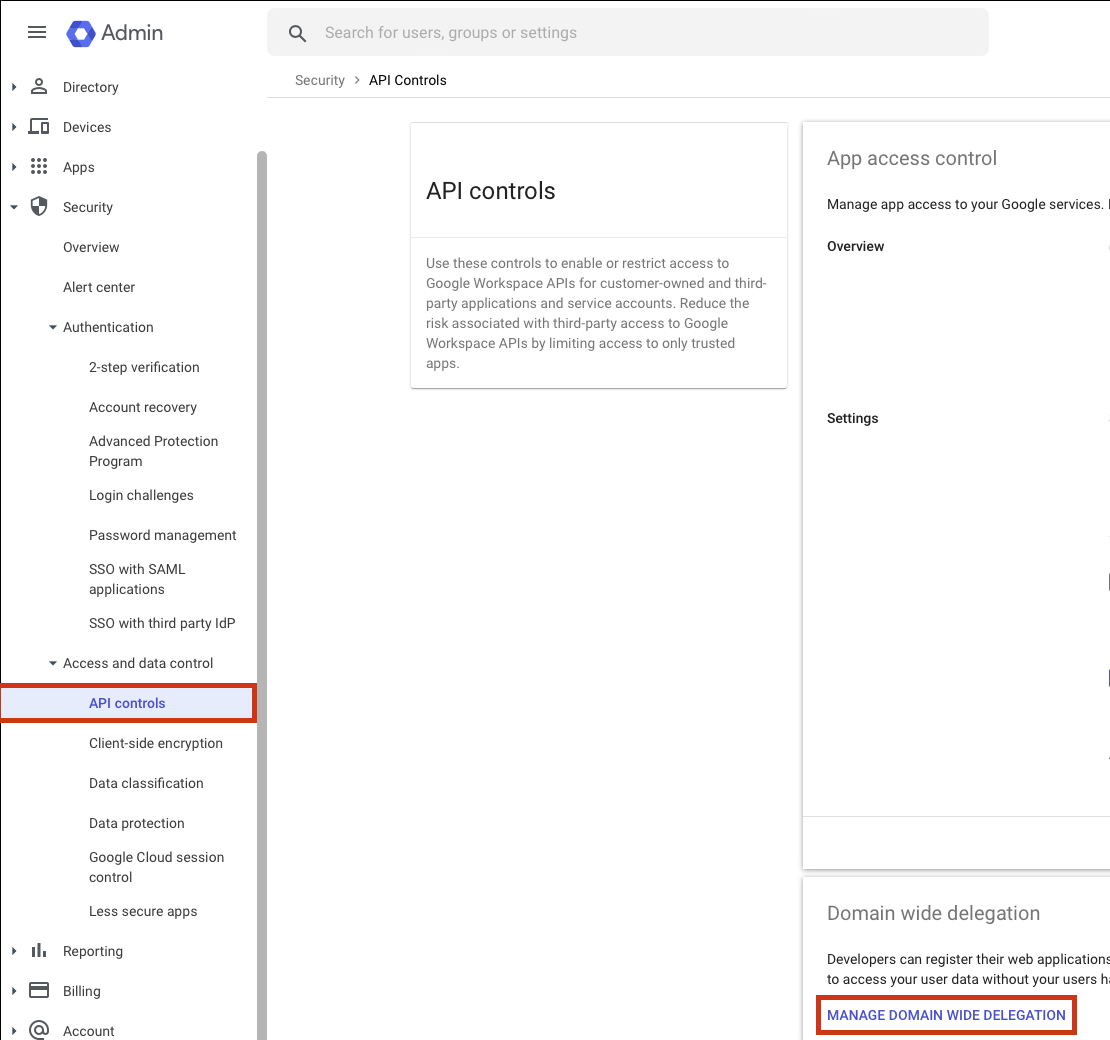
Task: Focus the search users, groups or settings field
Action: pos(627,33)
